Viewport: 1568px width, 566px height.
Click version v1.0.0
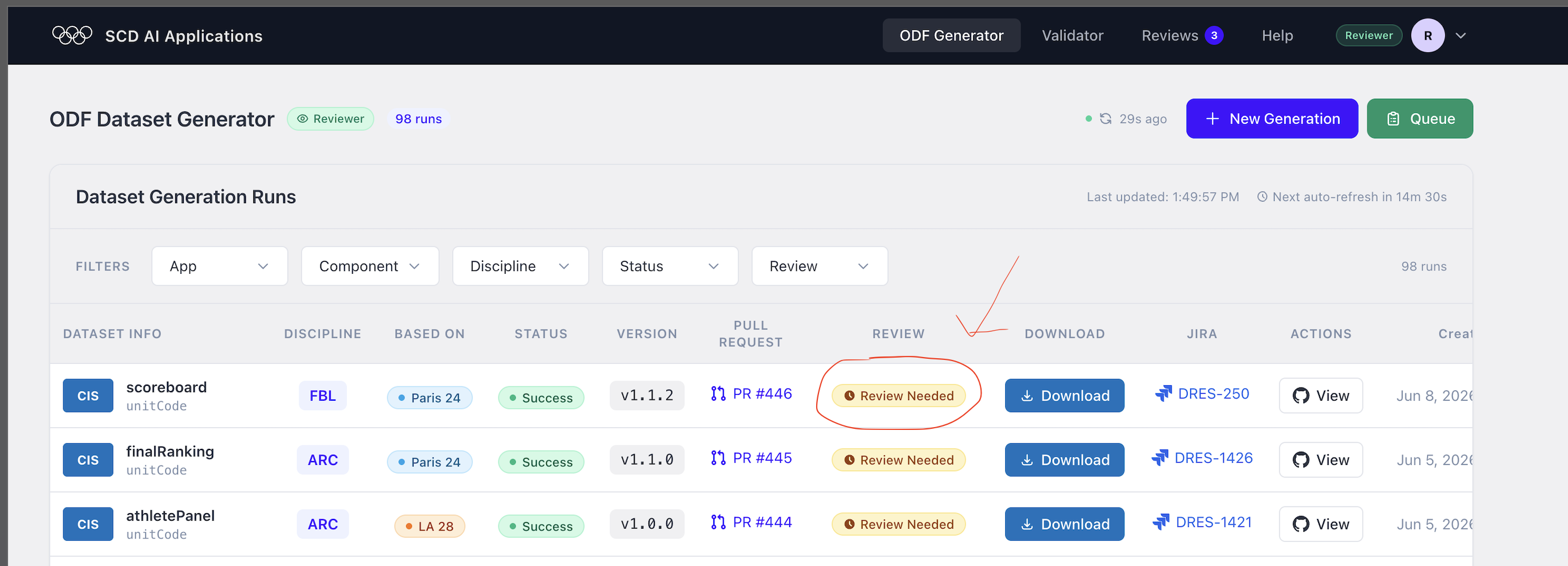[x=646, y=524]
